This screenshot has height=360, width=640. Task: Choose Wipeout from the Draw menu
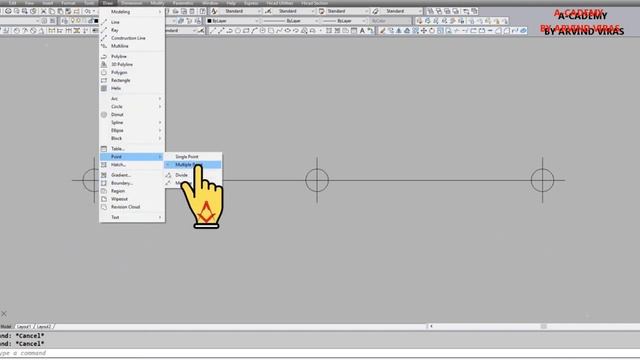(132, 199)
